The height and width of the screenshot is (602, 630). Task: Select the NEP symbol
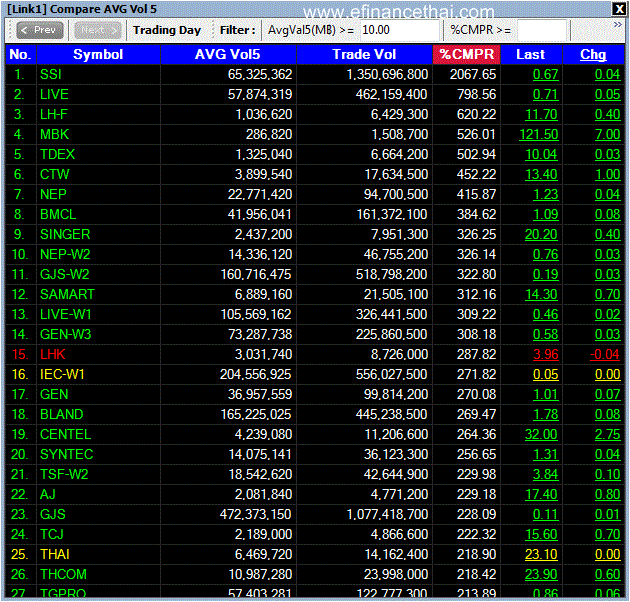(x=53, y=195)
